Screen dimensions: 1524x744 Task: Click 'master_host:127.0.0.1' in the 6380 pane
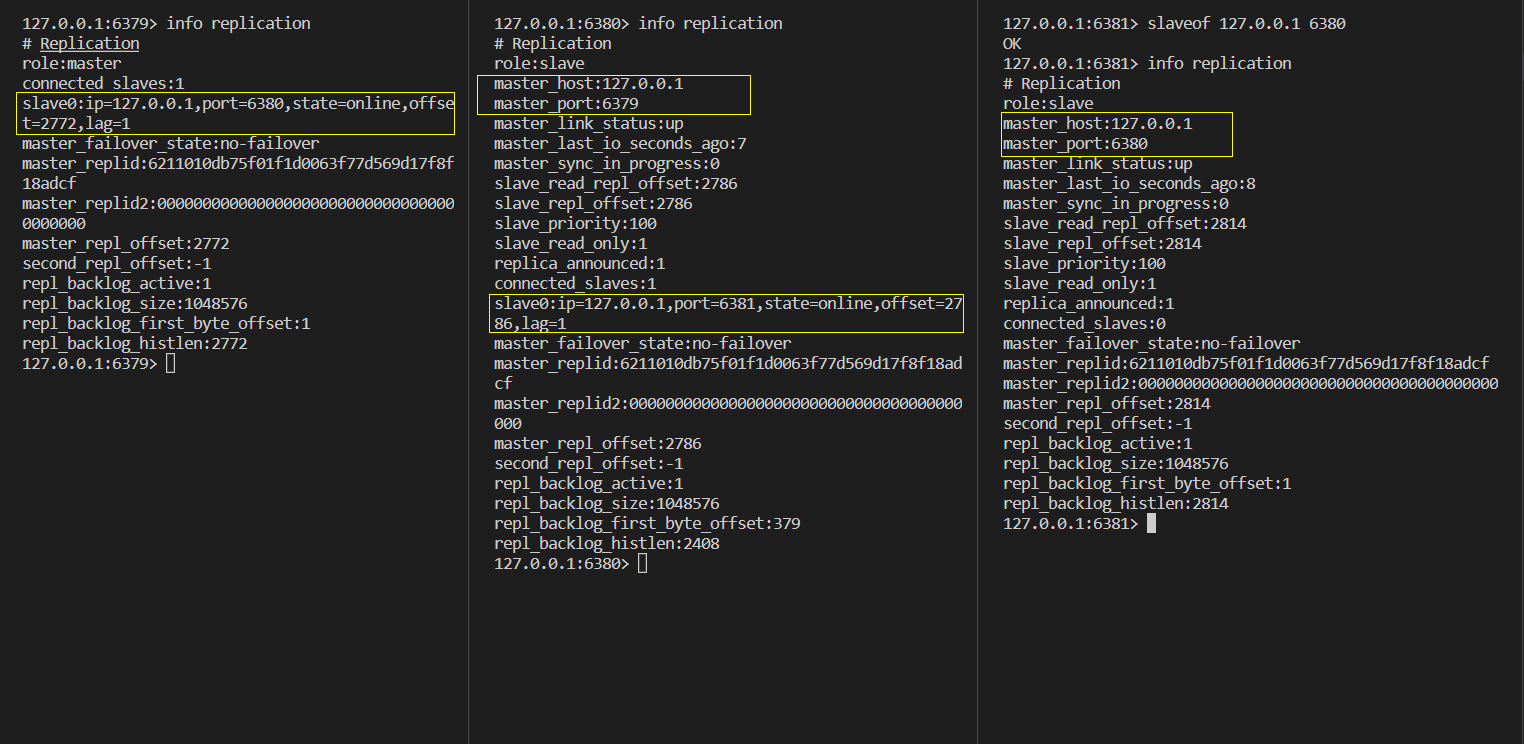[x=589, y=83]
